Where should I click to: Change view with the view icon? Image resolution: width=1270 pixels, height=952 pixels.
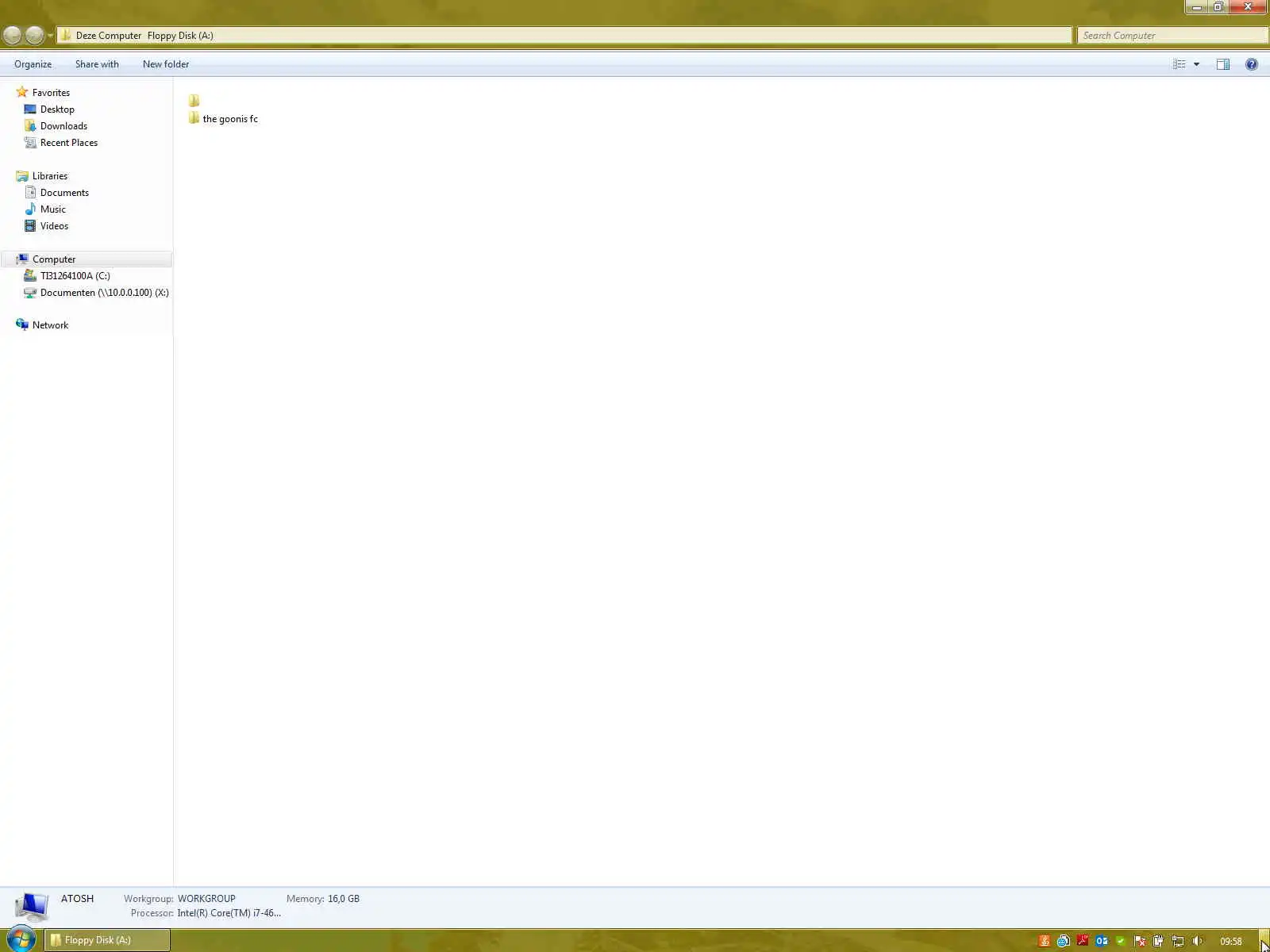point(1180,64)
